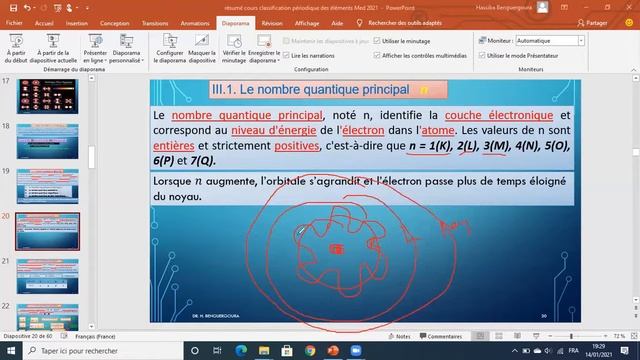The height and width of the screenshot is (360, 640).
Task: Toggle 'Maintenir les diapositives à jour' checkbox
Action: tap(286, 41)
